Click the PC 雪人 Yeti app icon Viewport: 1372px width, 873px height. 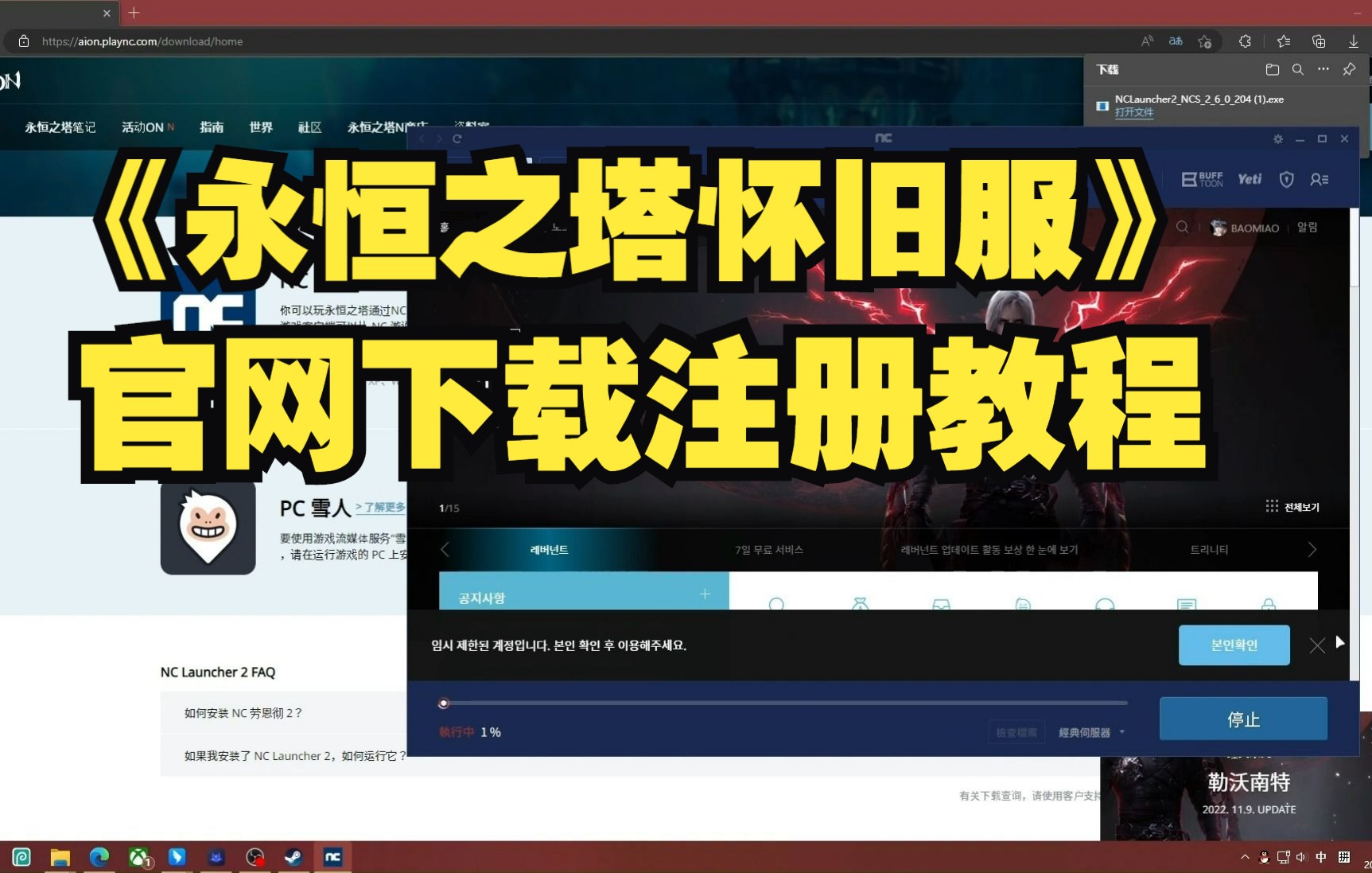coord(208,527)
